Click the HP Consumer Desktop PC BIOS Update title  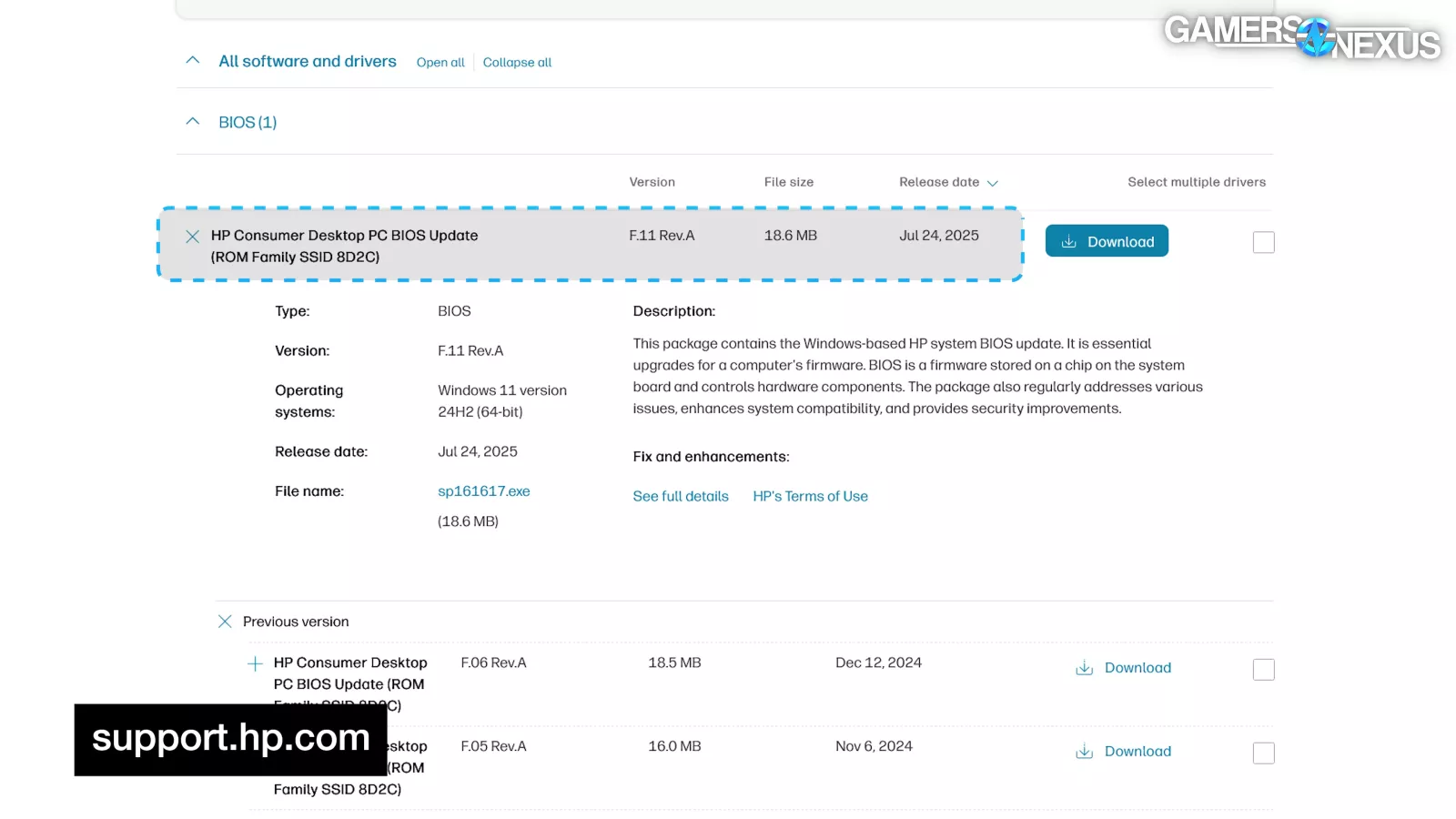click(344, 236)
